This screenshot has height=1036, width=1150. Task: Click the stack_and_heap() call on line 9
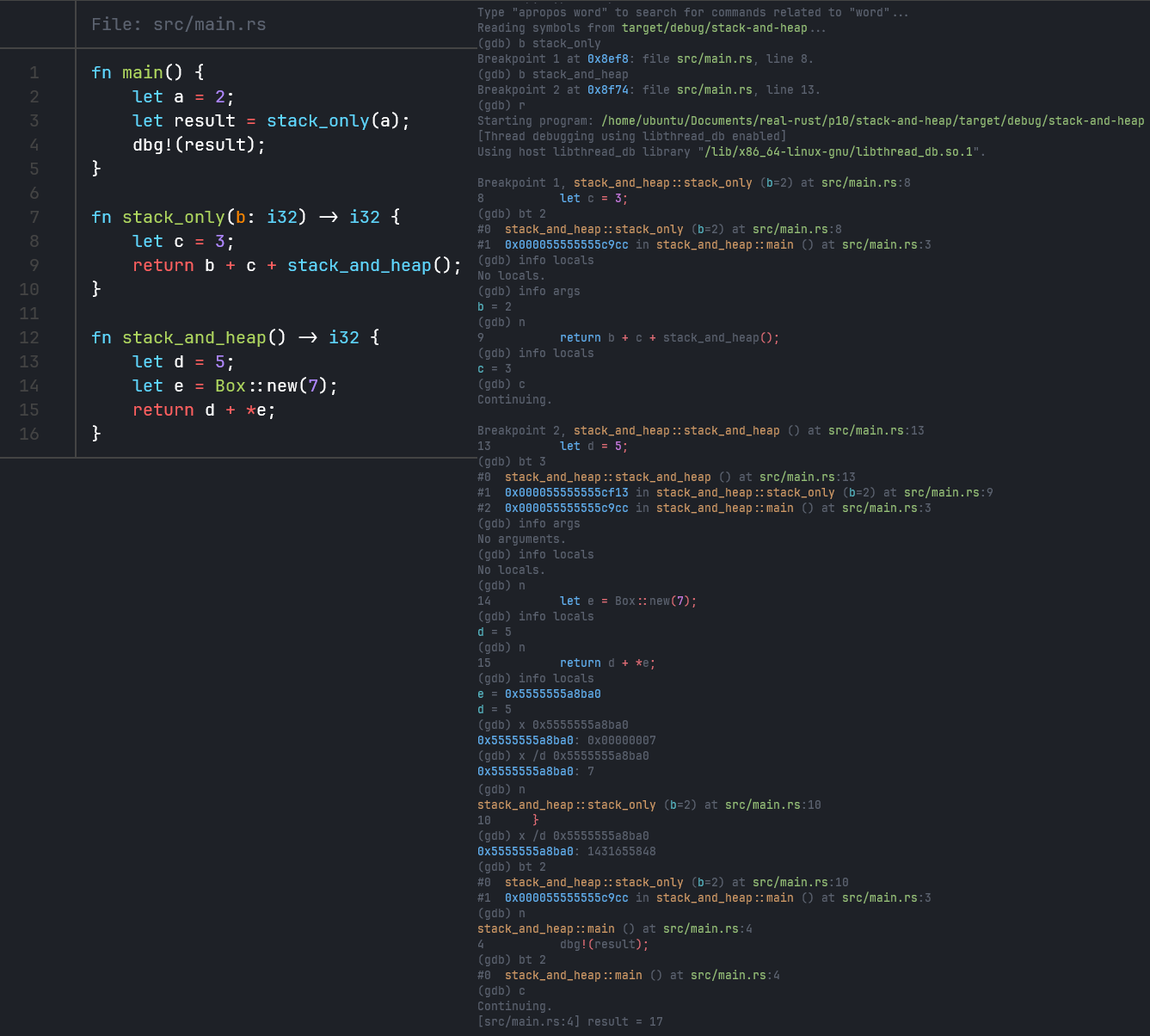coord(373,265)
